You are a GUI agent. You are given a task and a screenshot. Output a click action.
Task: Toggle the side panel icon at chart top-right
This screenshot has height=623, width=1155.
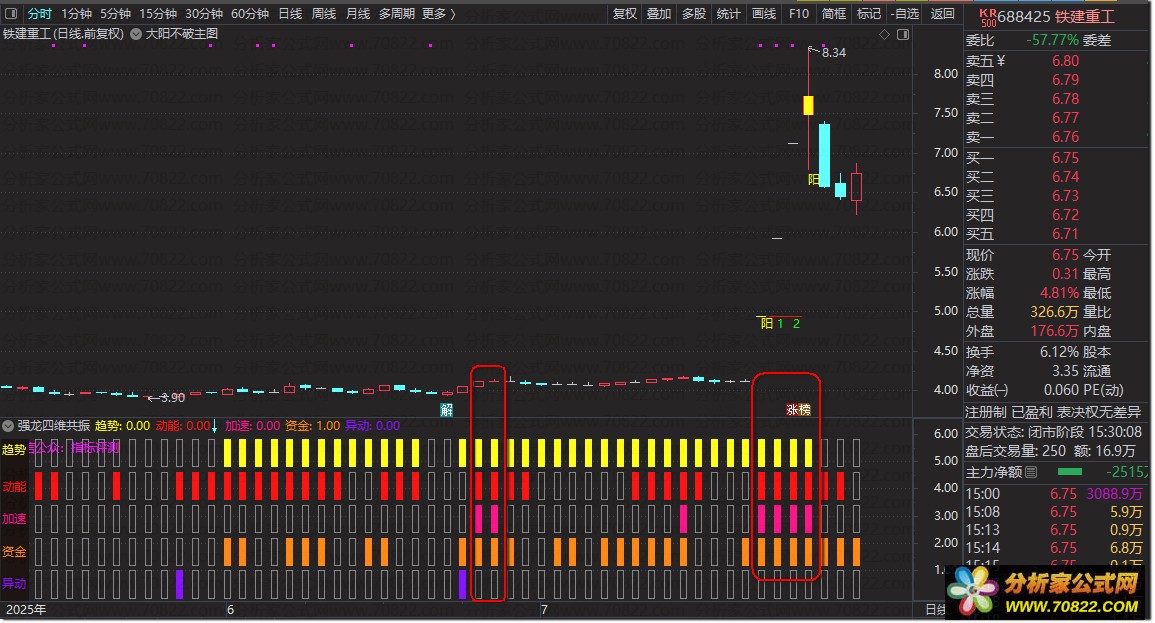(x=903, y=35)
